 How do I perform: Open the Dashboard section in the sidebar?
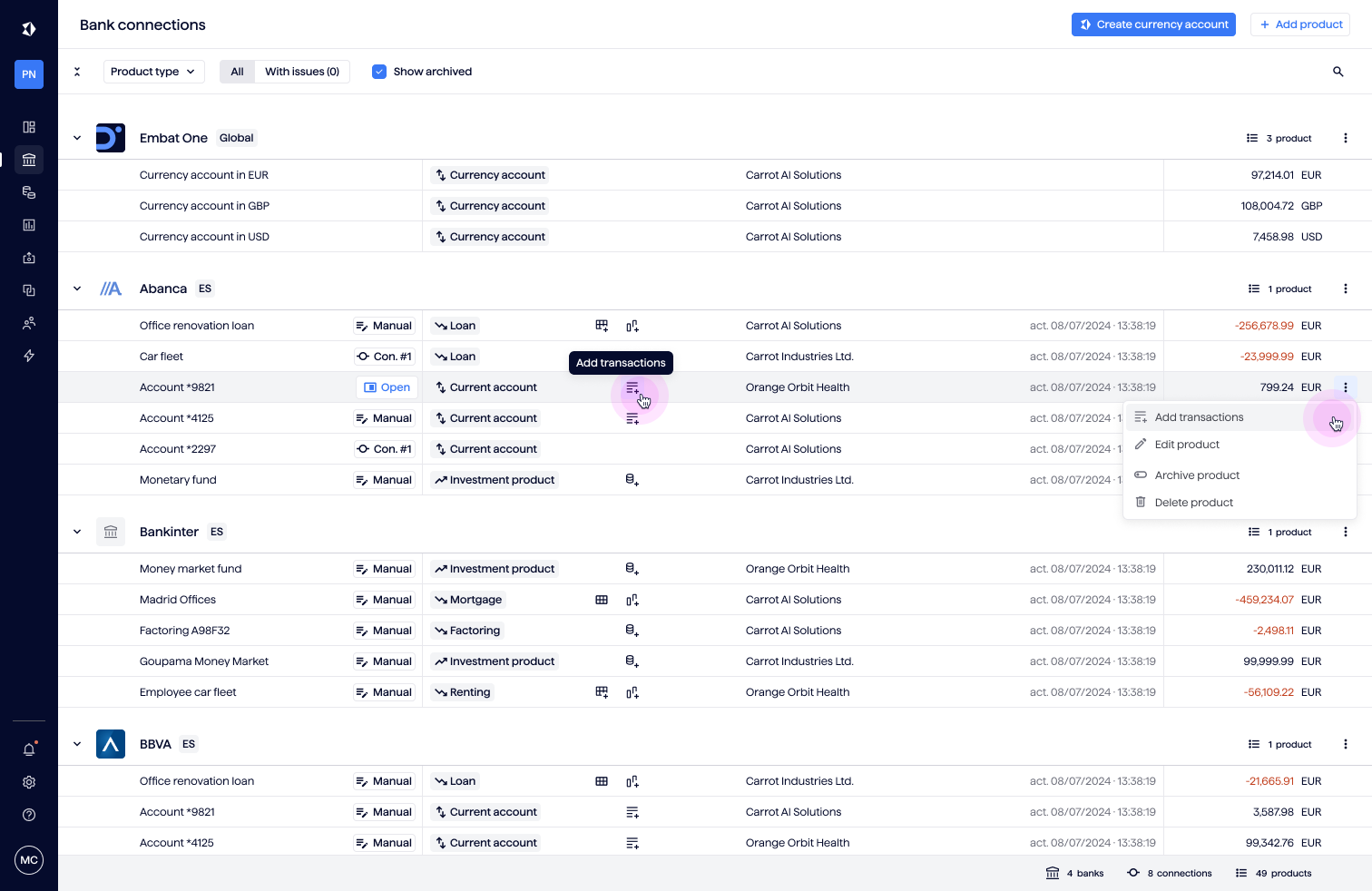[x=28, y=127]
